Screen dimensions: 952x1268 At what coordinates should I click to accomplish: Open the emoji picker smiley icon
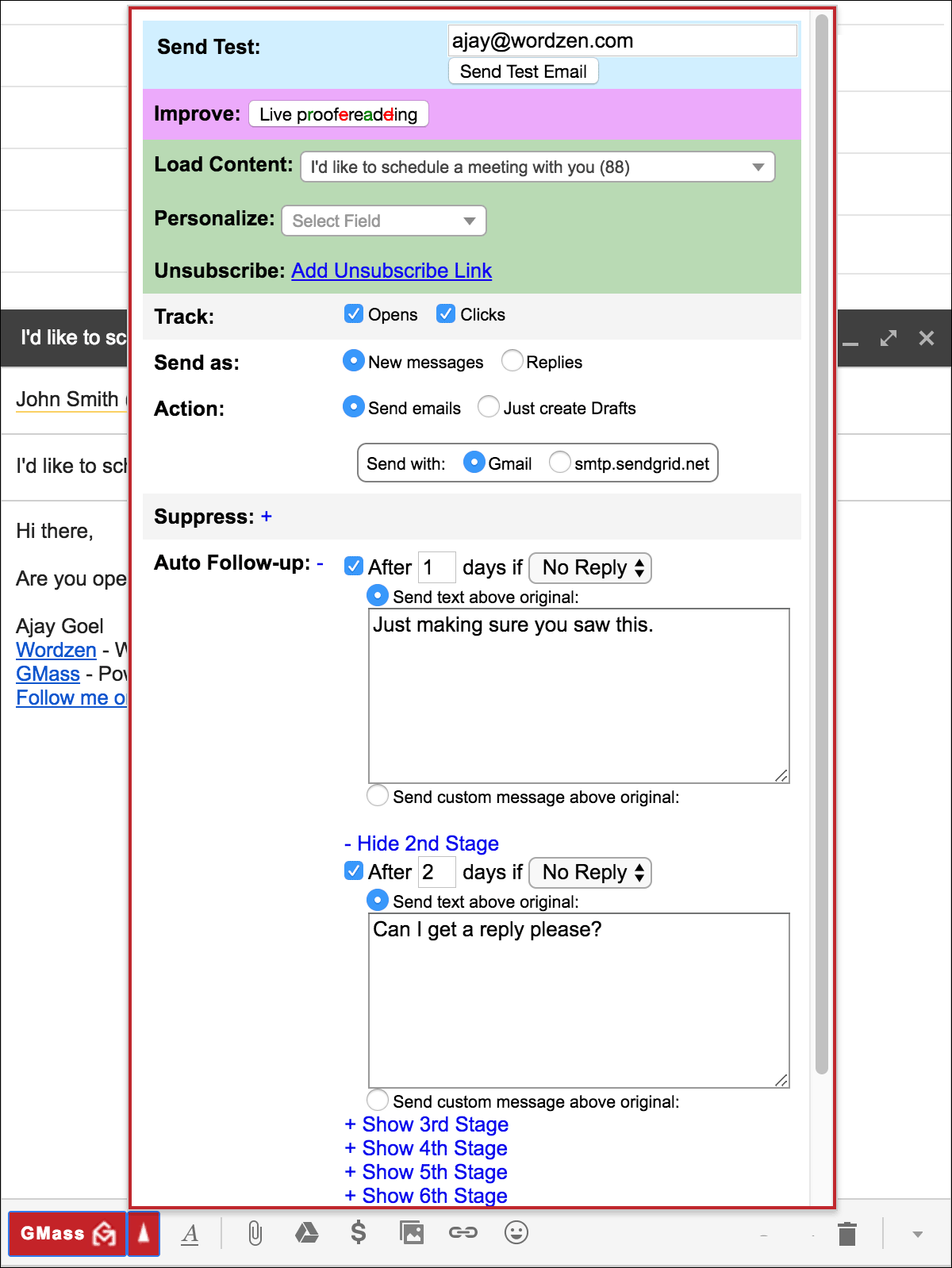(516, 1232)
